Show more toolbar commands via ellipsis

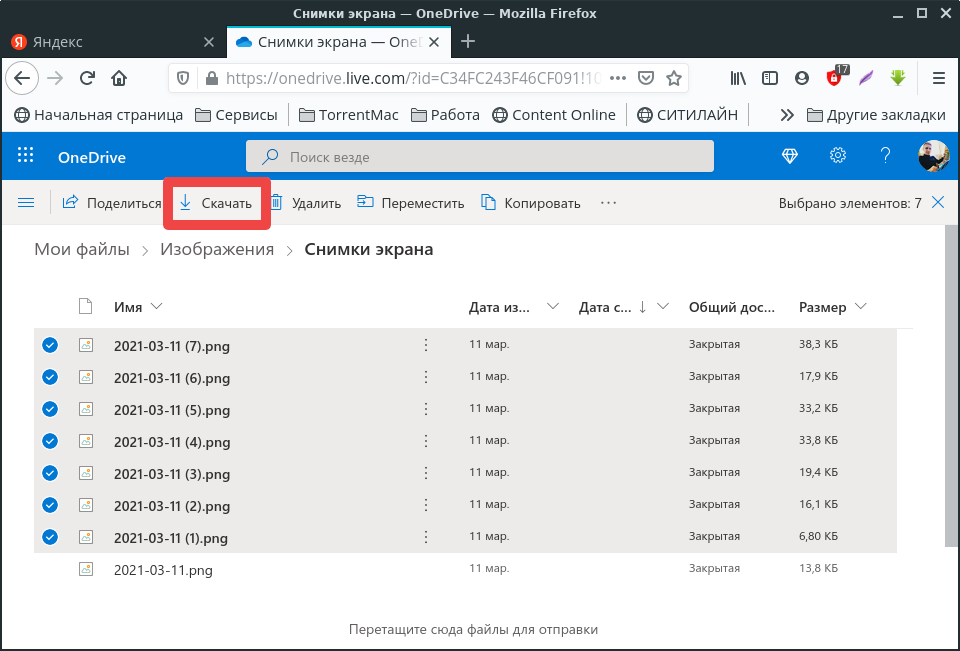(608, 203)
